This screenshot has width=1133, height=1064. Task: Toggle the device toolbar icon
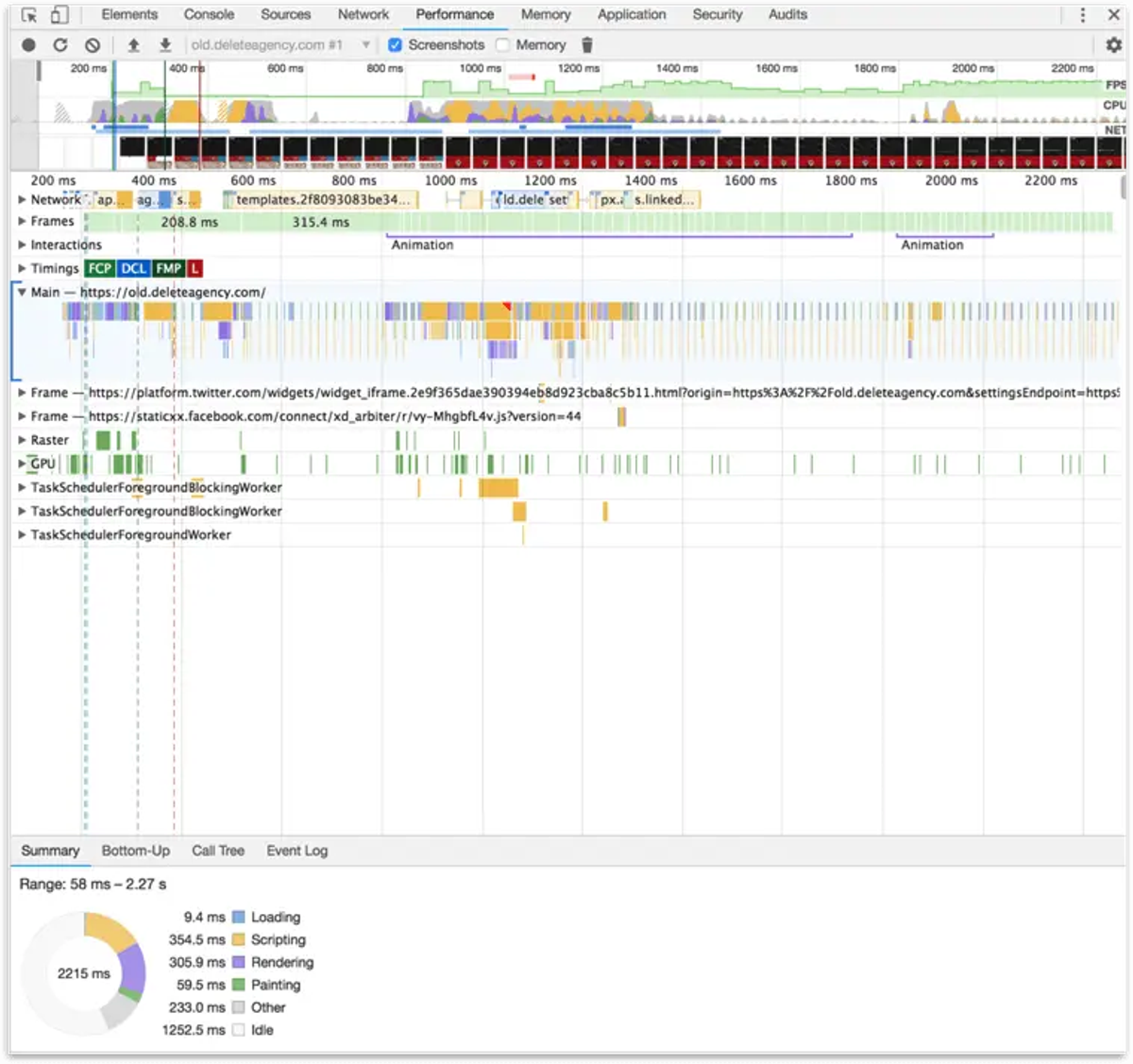pyautogui.click(x=59, y=15)
